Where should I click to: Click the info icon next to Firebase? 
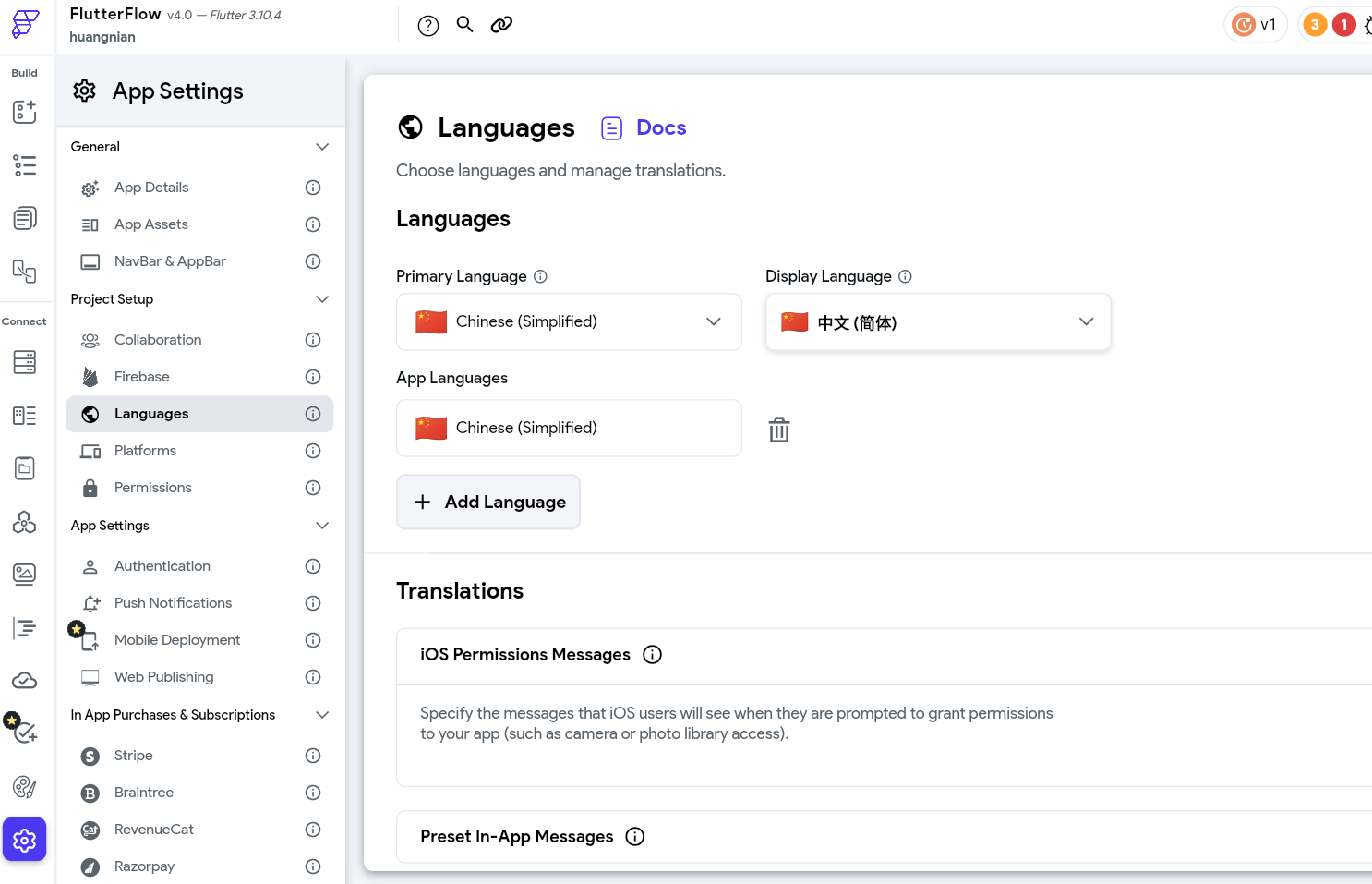[312, 376]
